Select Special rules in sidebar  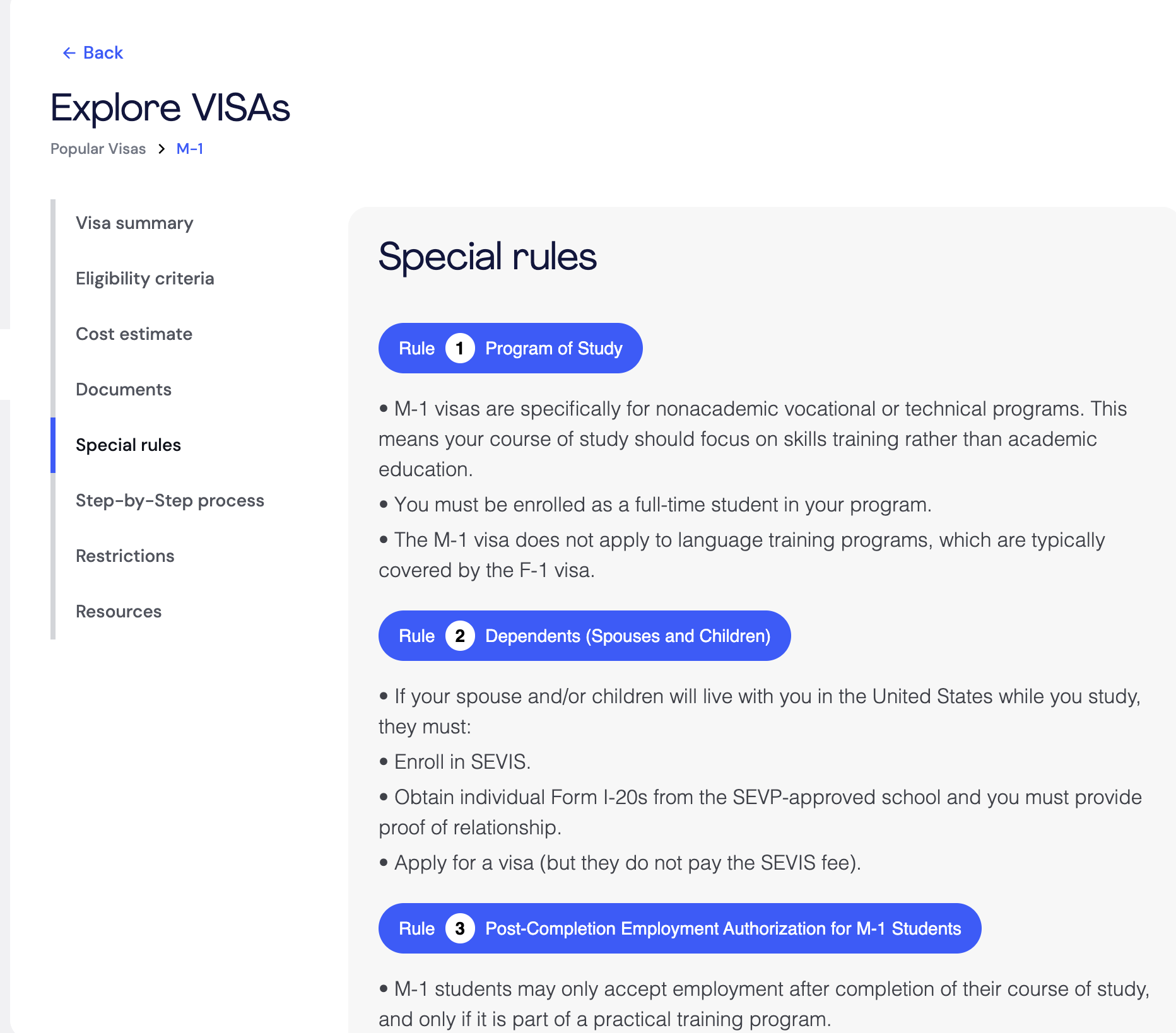point(128,445)
